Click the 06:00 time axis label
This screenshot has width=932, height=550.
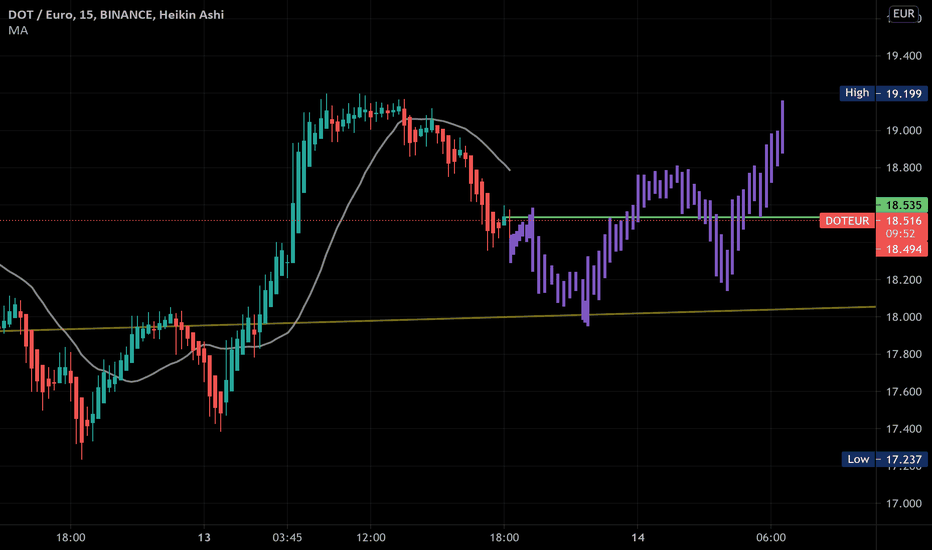[771, 538]
